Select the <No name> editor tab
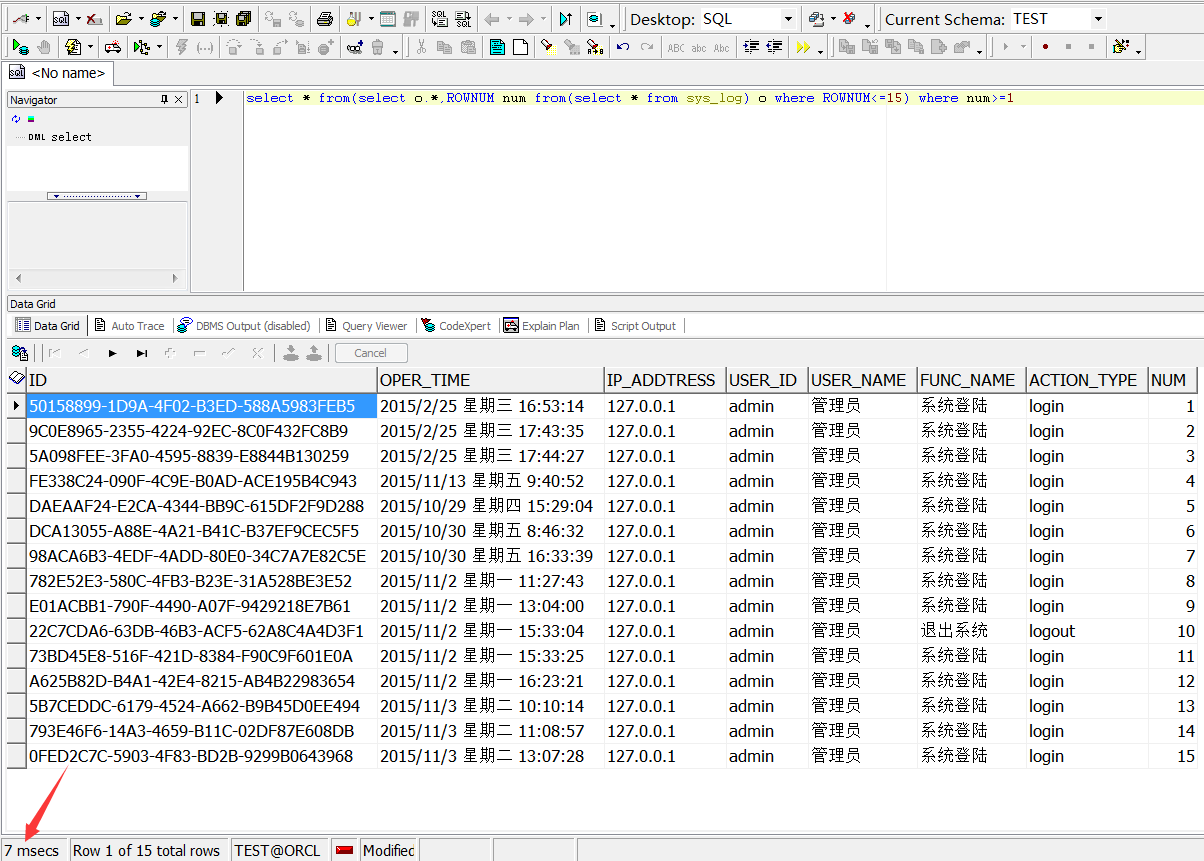Screen dimensions: 1204x861 [57, 73]
